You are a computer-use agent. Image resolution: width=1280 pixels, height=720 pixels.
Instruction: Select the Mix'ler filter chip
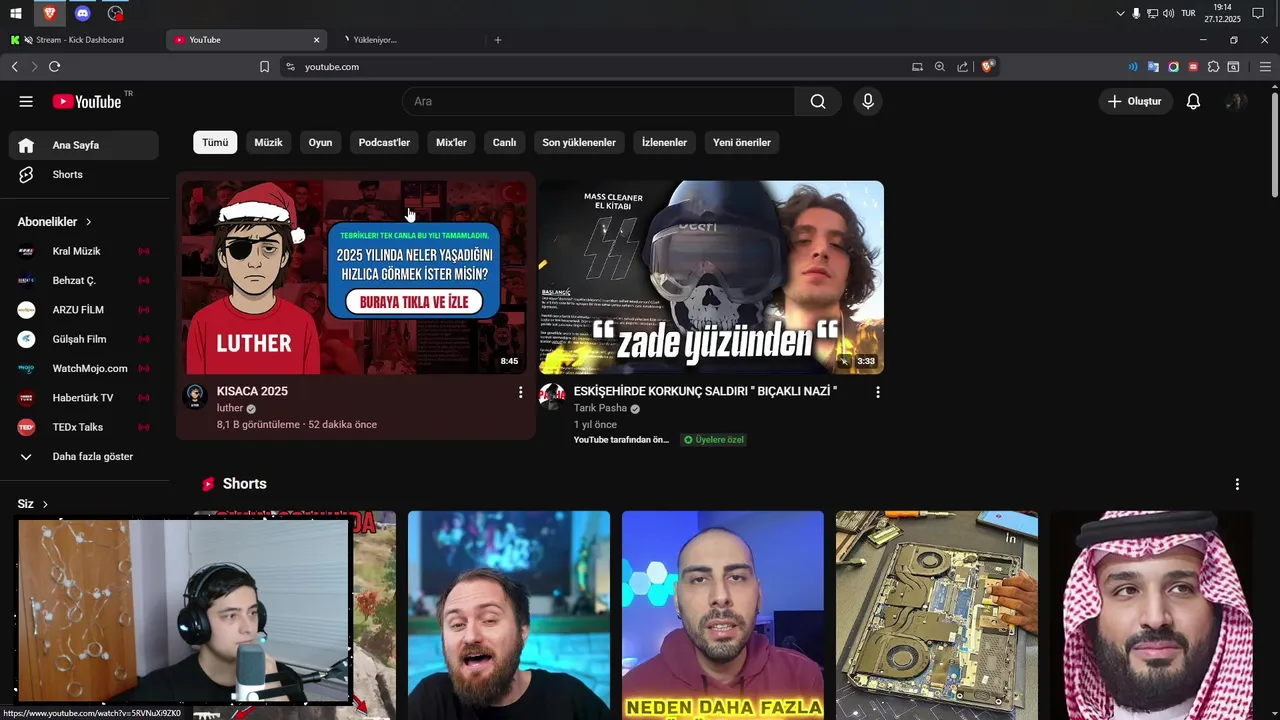[451, 143]
